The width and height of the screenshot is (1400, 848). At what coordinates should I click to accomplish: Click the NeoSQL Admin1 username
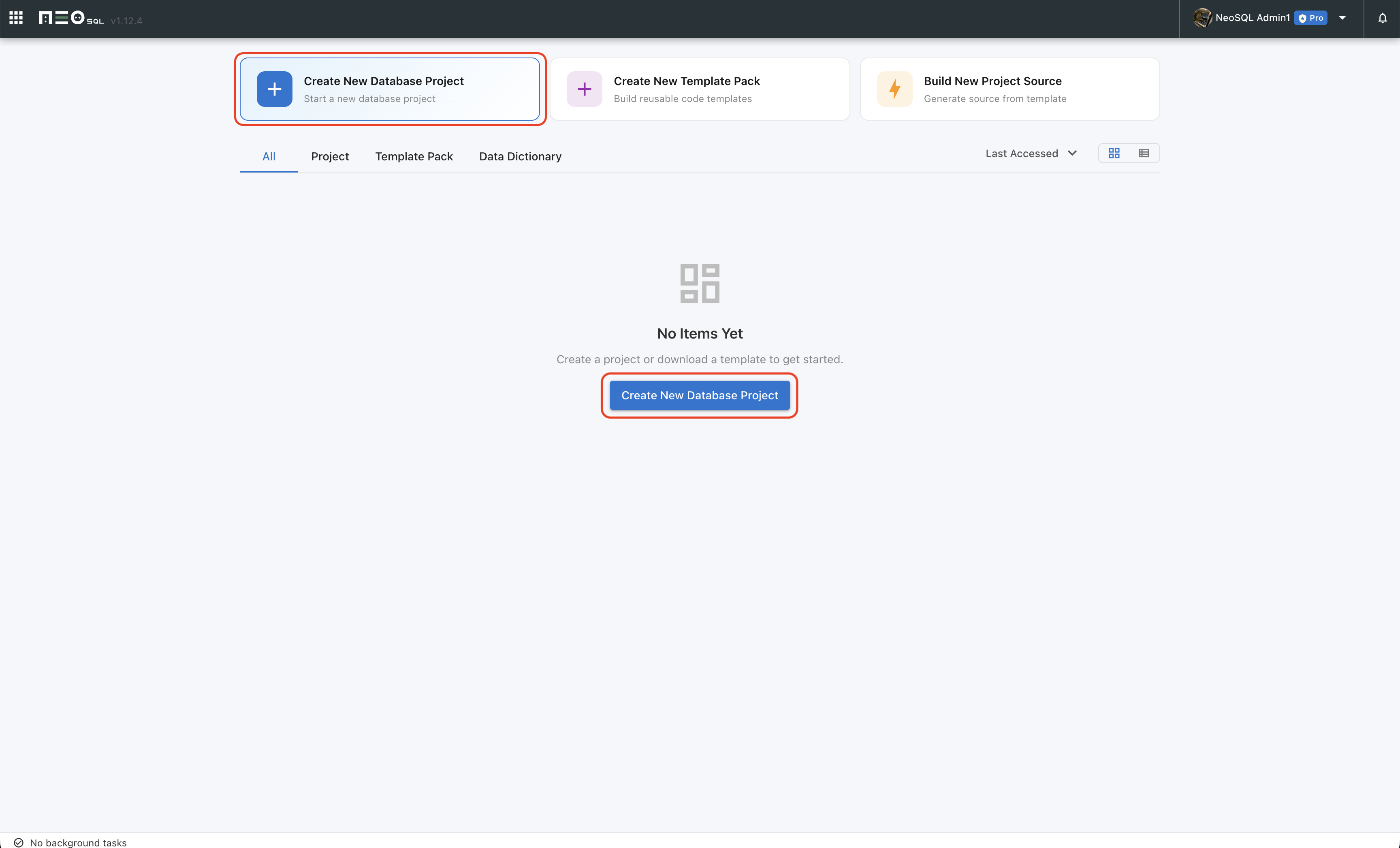tap(1252, 17)
